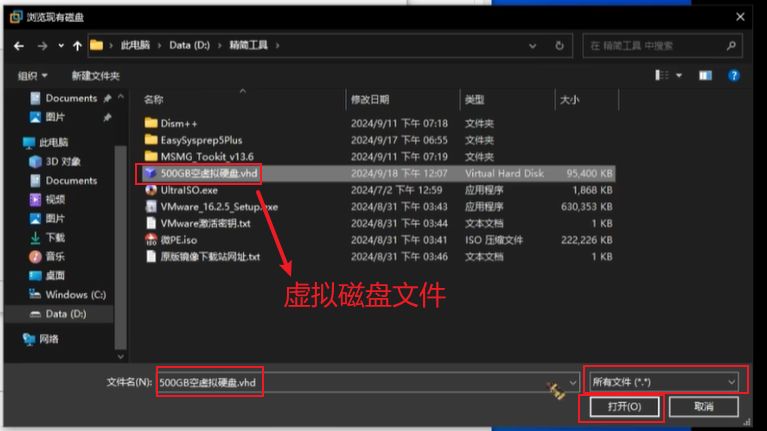Click 新建文件夹 in the toolbar
The width and height of the screenshot is (767, 431).
(x=95, y=76)
